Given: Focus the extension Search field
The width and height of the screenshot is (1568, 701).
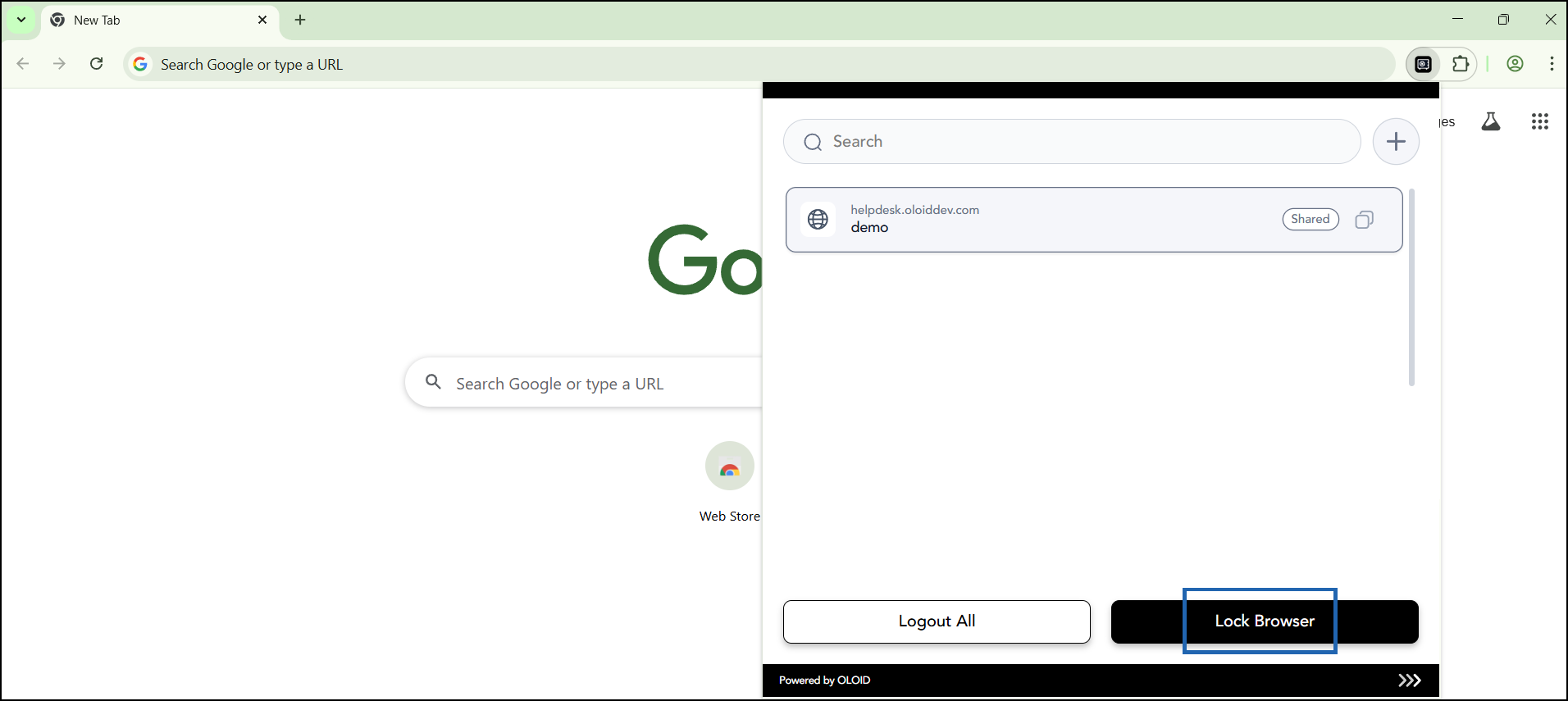Looking at the screenshot, I should coord(1072,141).
